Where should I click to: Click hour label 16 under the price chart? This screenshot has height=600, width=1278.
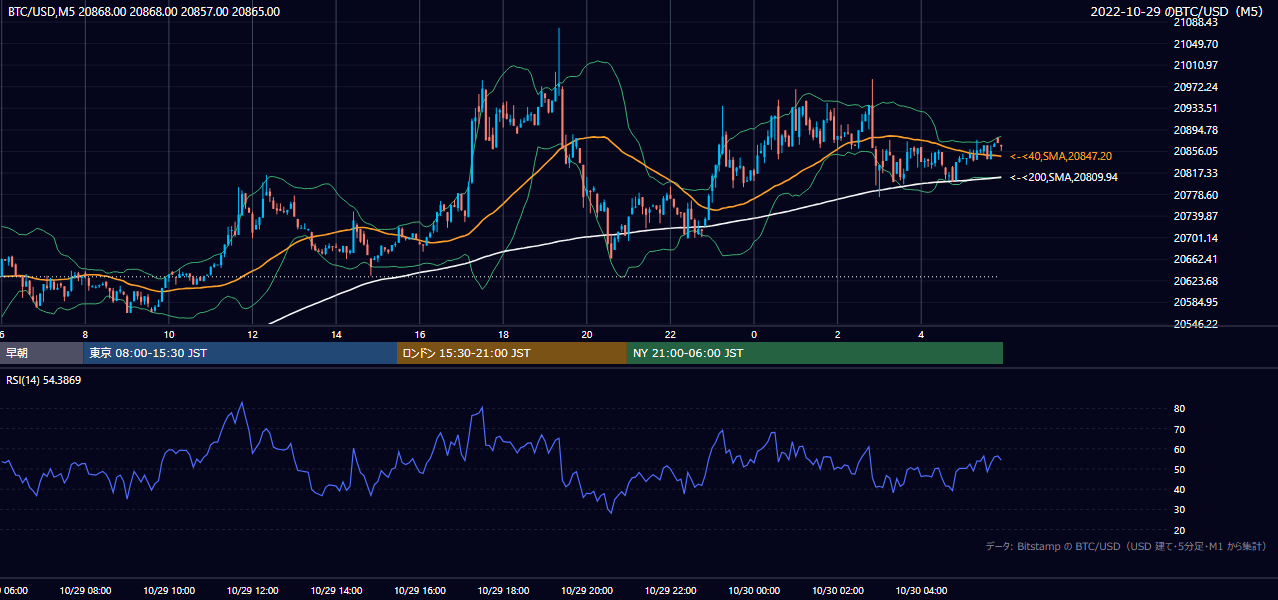[420, 335]
